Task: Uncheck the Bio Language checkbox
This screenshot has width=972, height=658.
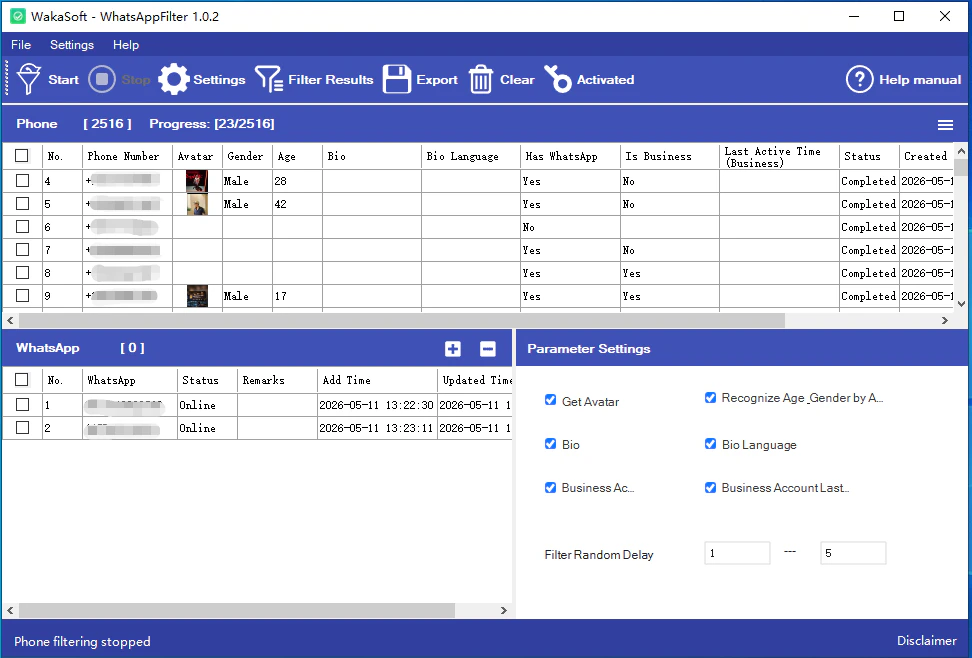Action: point(710,443)
